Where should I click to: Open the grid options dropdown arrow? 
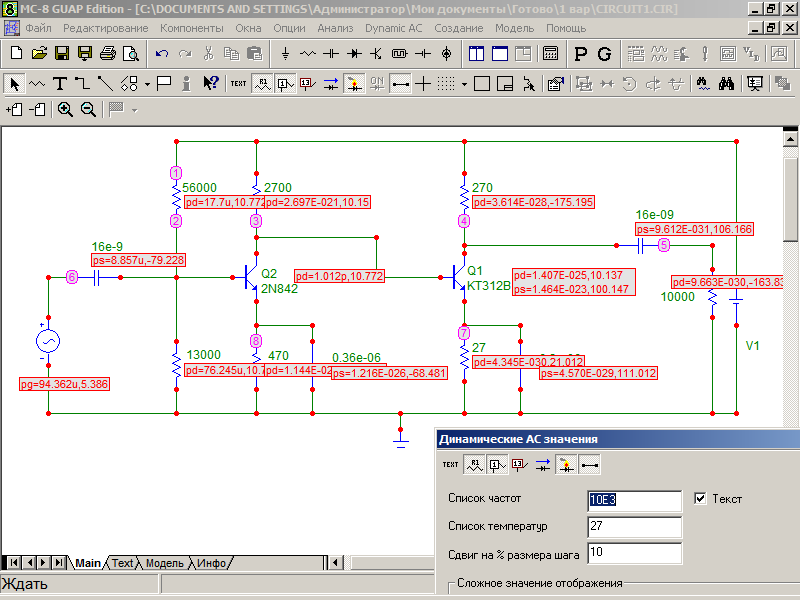pos(464,83)
